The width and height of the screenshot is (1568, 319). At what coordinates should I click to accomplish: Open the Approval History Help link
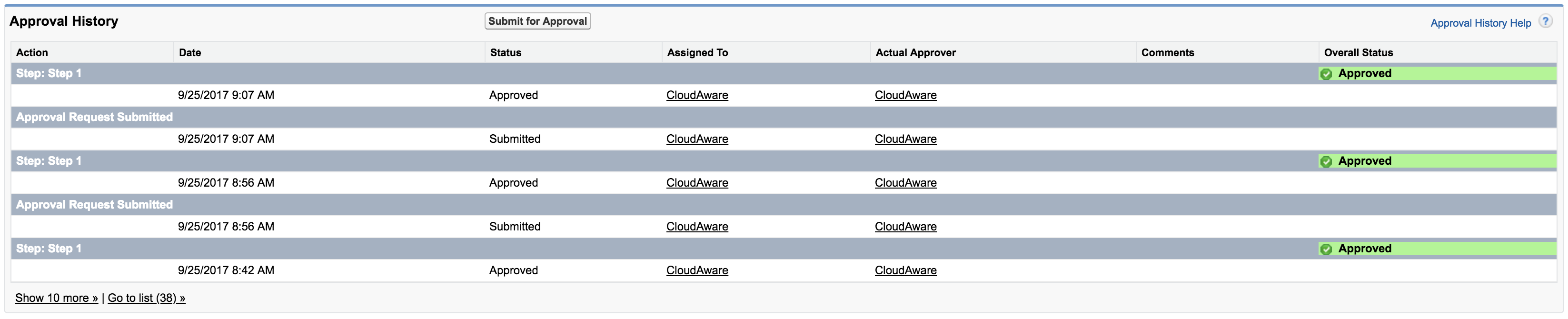tap(1480, 23)
